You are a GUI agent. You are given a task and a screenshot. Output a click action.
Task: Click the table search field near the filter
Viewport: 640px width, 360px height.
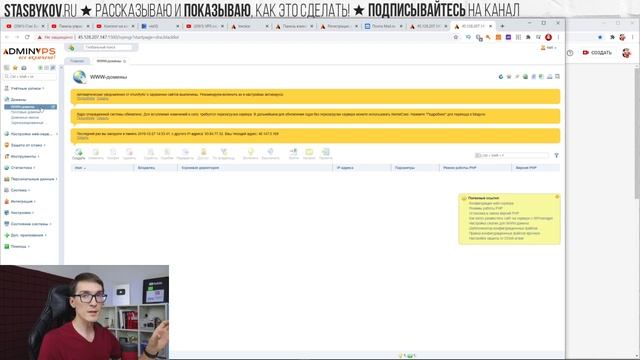pos(512,156)
